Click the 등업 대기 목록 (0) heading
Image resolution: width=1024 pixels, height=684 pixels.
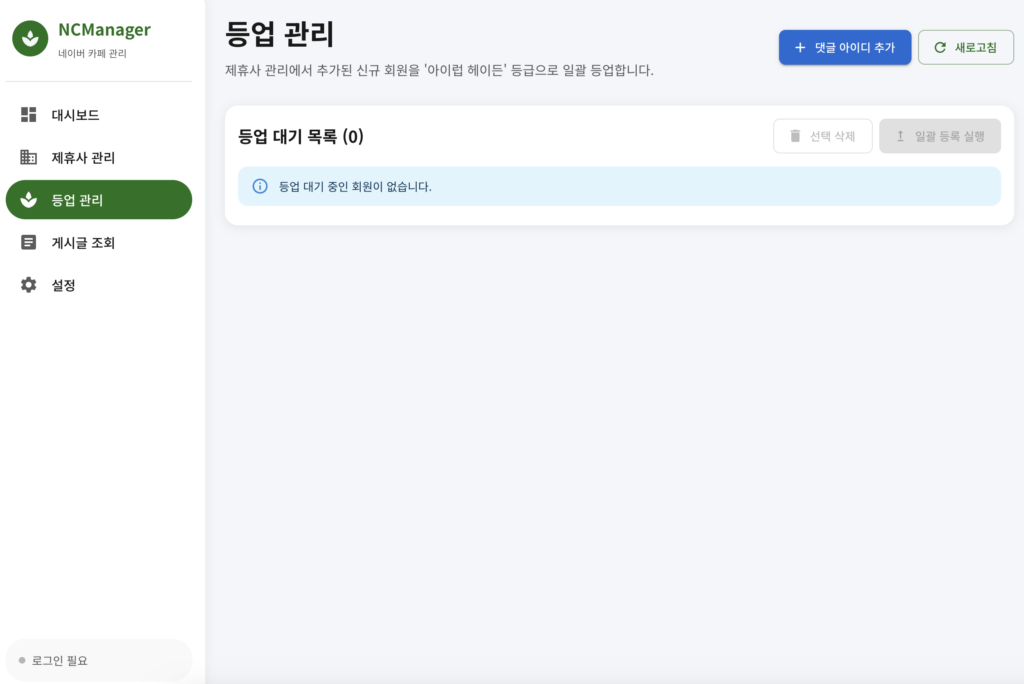coord(301,137)
